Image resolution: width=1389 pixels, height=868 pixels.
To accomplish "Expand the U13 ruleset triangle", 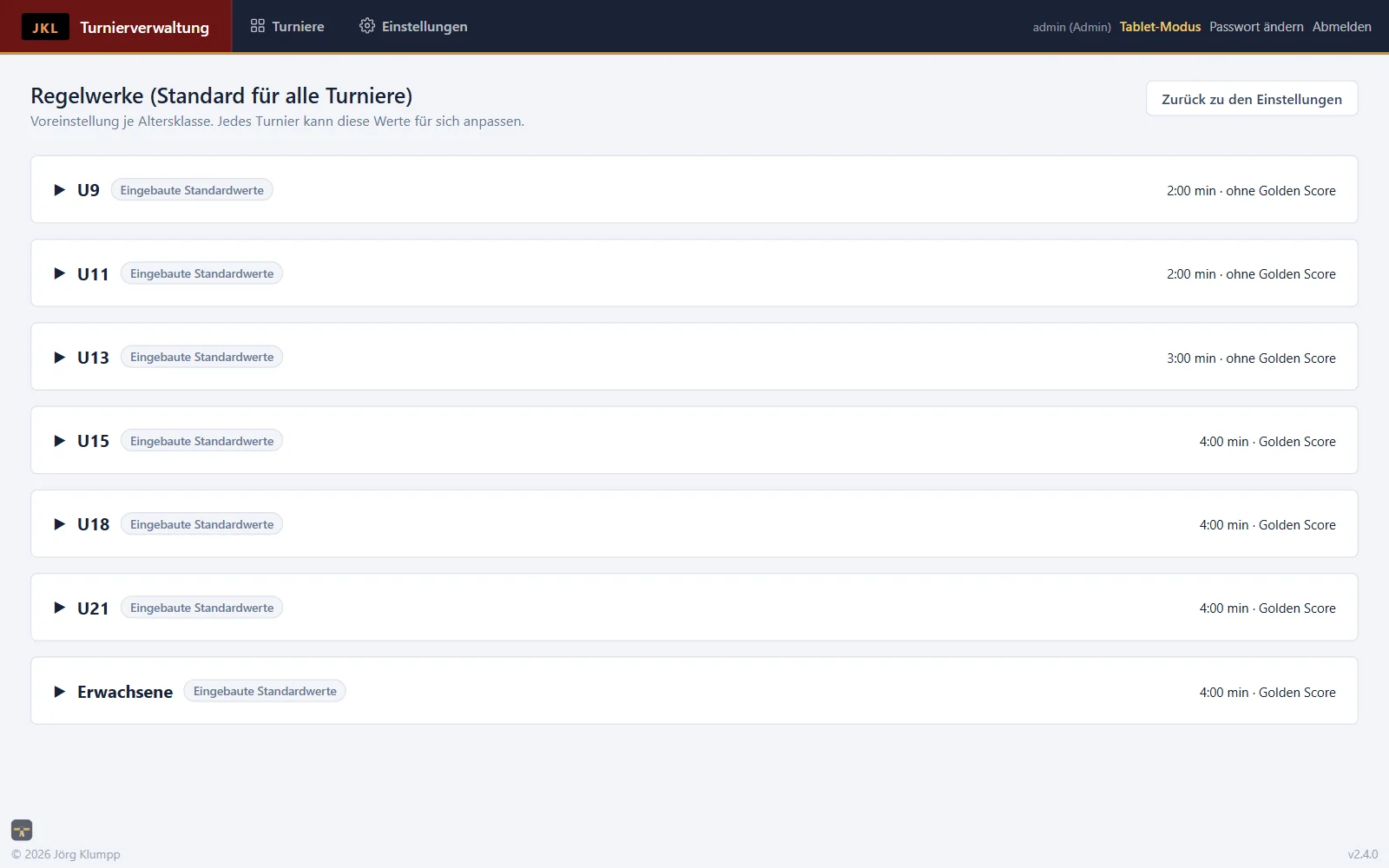I will [x=60, y=357].
